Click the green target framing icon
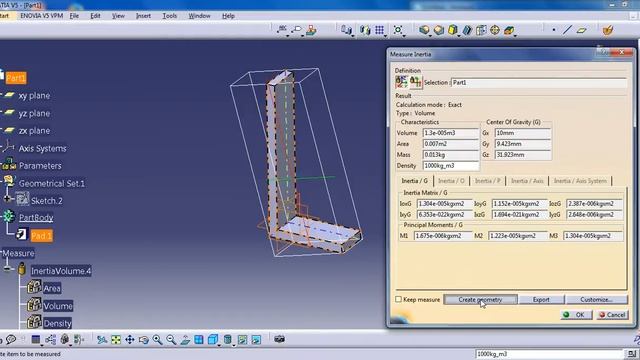This screenshot has height=360, width=640. (398, 30)
